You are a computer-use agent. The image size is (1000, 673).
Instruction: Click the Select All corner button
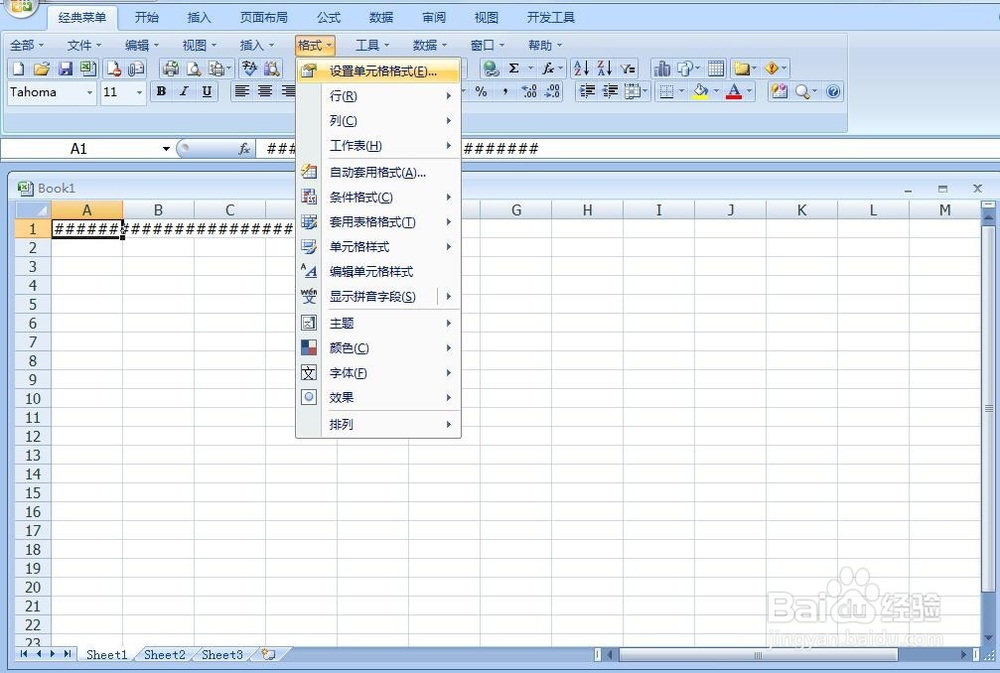click(33, 209)
